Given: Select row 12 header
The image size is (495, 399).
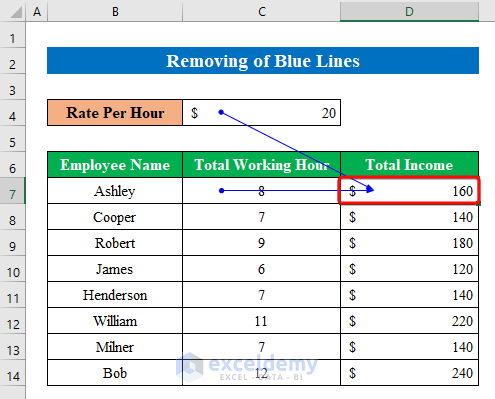Looking at the screenshot, I should 12,321.
